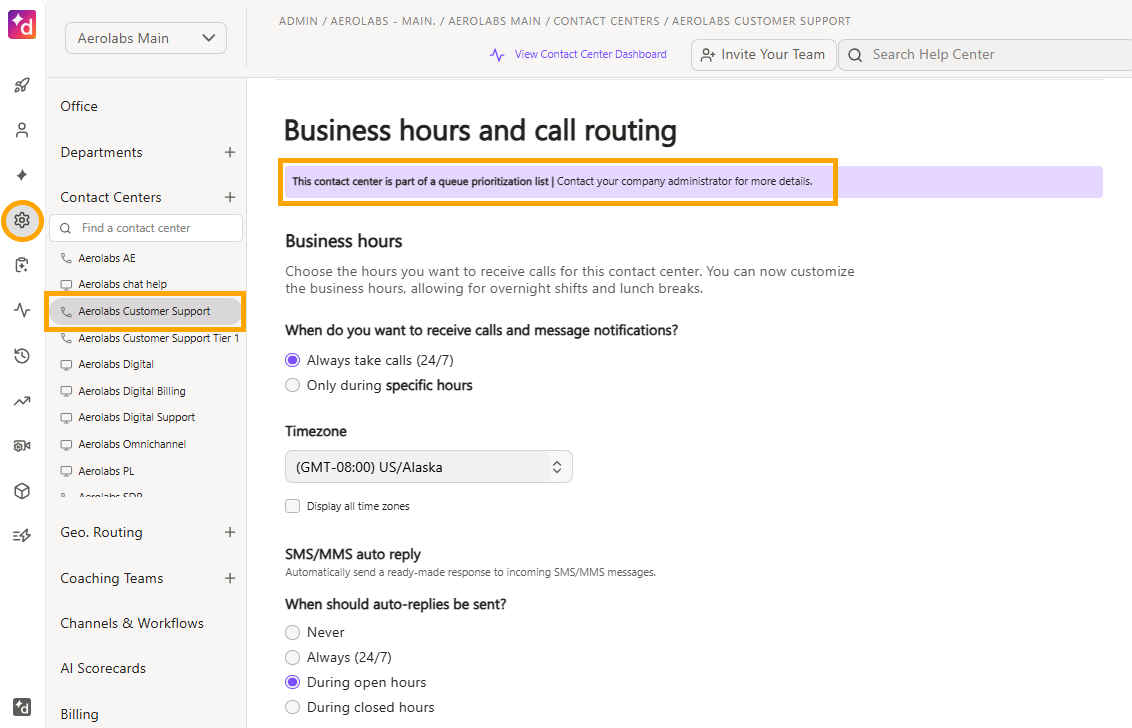The width and height of the screenshot is (1132, 728).
Task: Open Billing menu item
Action: pos(79,714)
